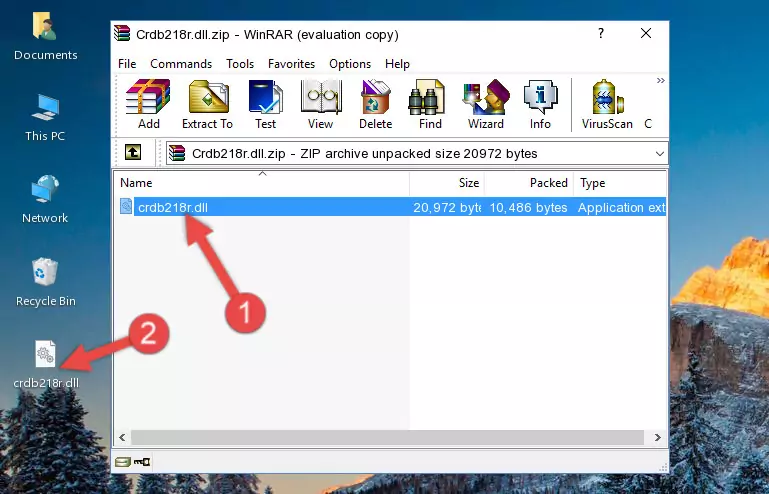Click the drive icon in status bar
Image resolution: width=769 pixels, height=494 pixels.
(123, 462)
